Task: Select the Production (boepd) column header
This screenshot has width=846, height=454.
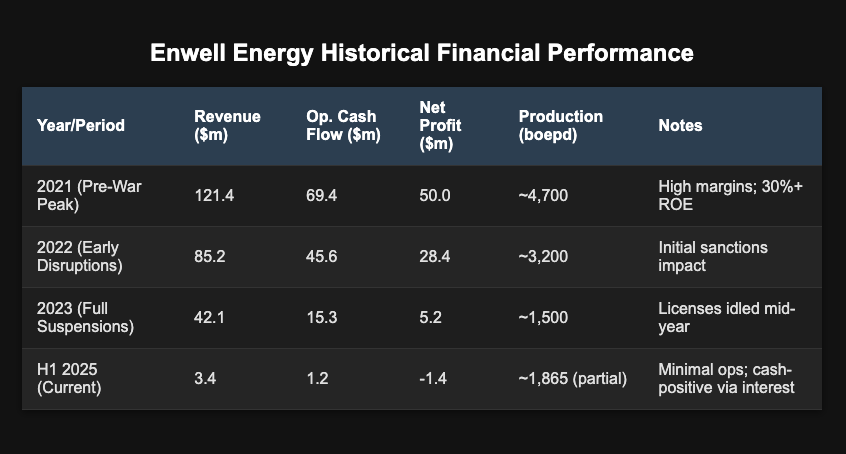Action: [x=561, y=125]
